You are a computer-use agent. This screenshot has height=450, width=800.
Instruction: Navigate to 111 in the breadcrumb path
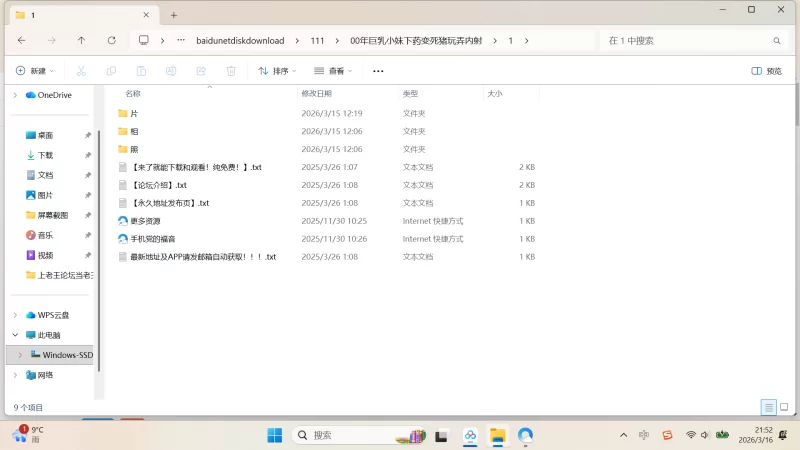pos(317,41)
